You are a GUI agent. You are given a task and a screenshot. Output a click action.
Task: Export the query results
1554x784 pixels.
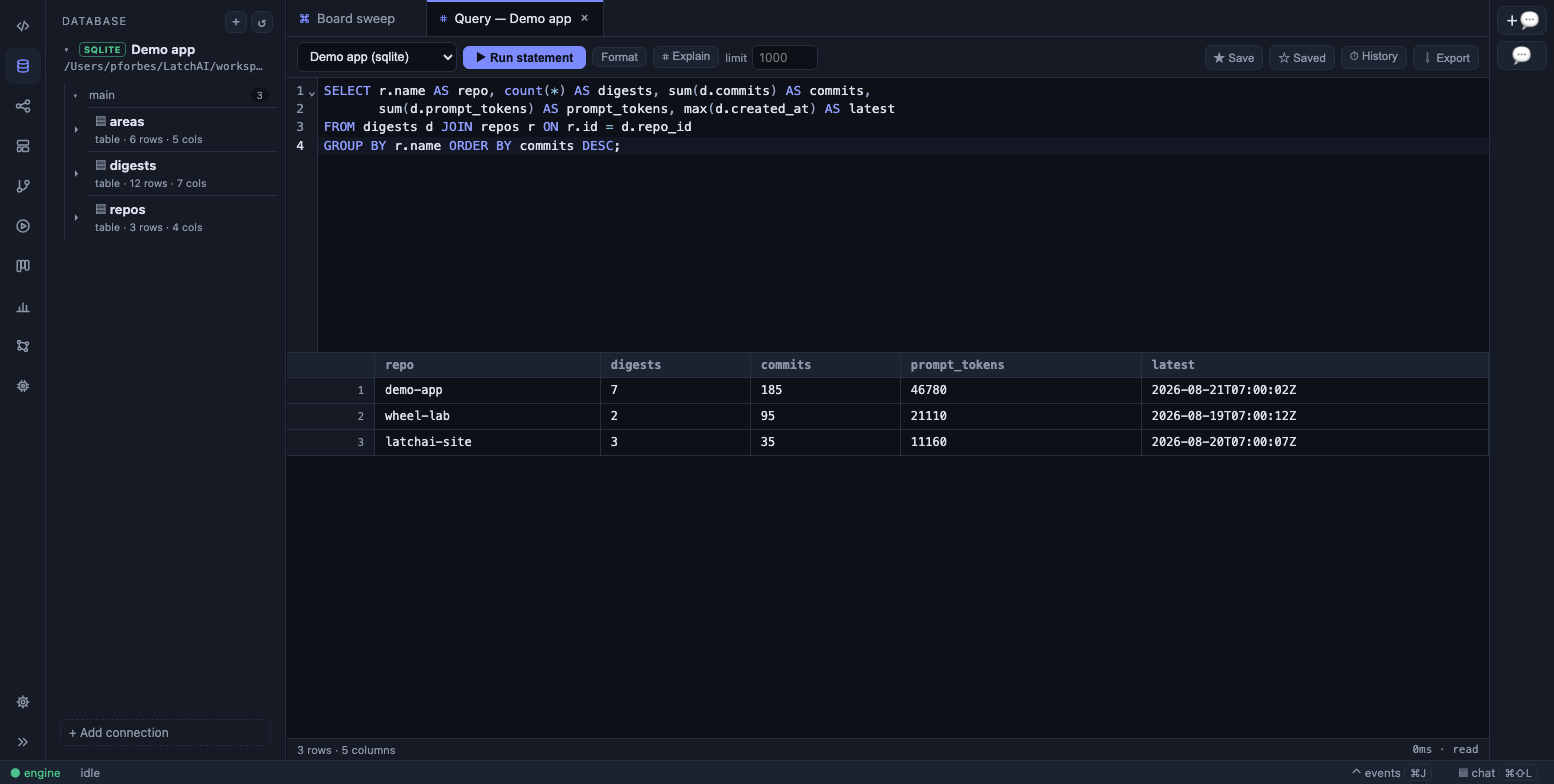point(1446,58)
